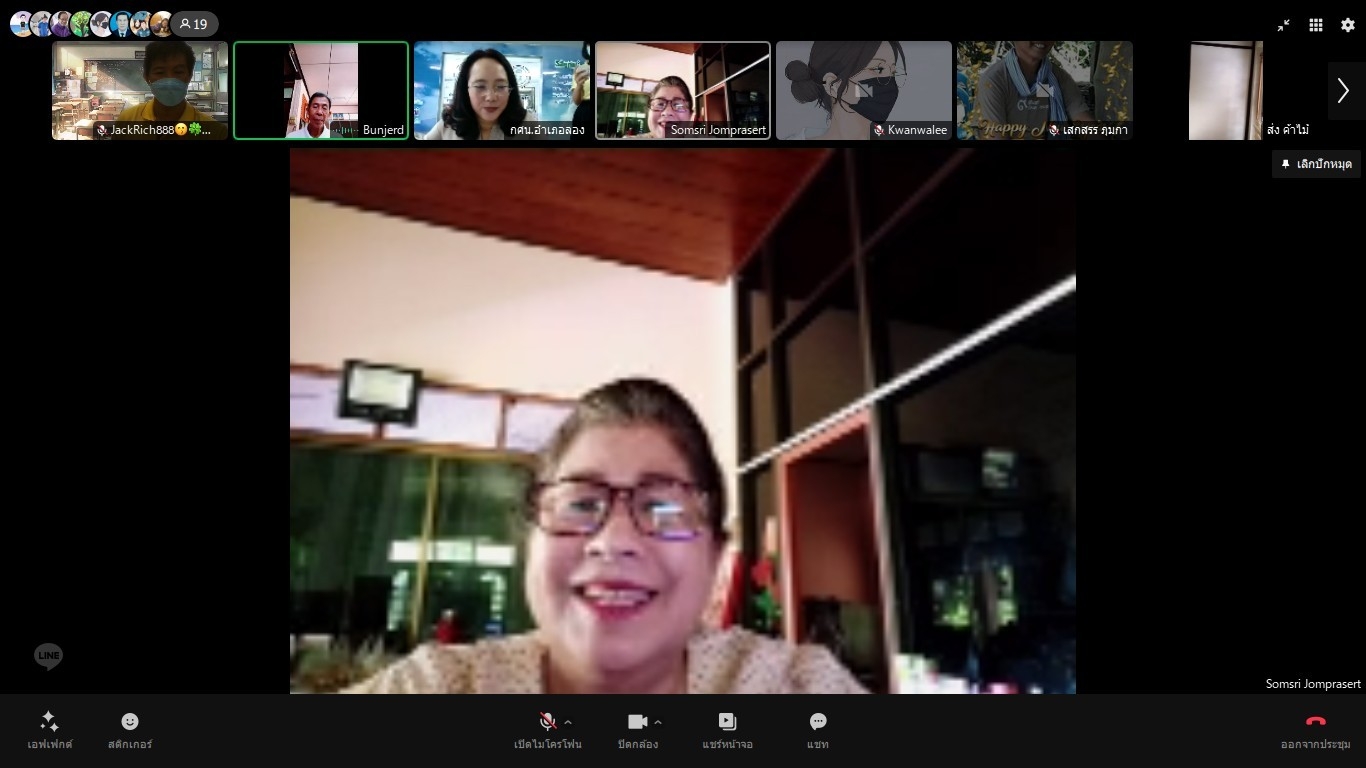The height and width of the screenshot is (768, 1366).
Task: Open settings gear icon
Action: tap(1347, 25)
